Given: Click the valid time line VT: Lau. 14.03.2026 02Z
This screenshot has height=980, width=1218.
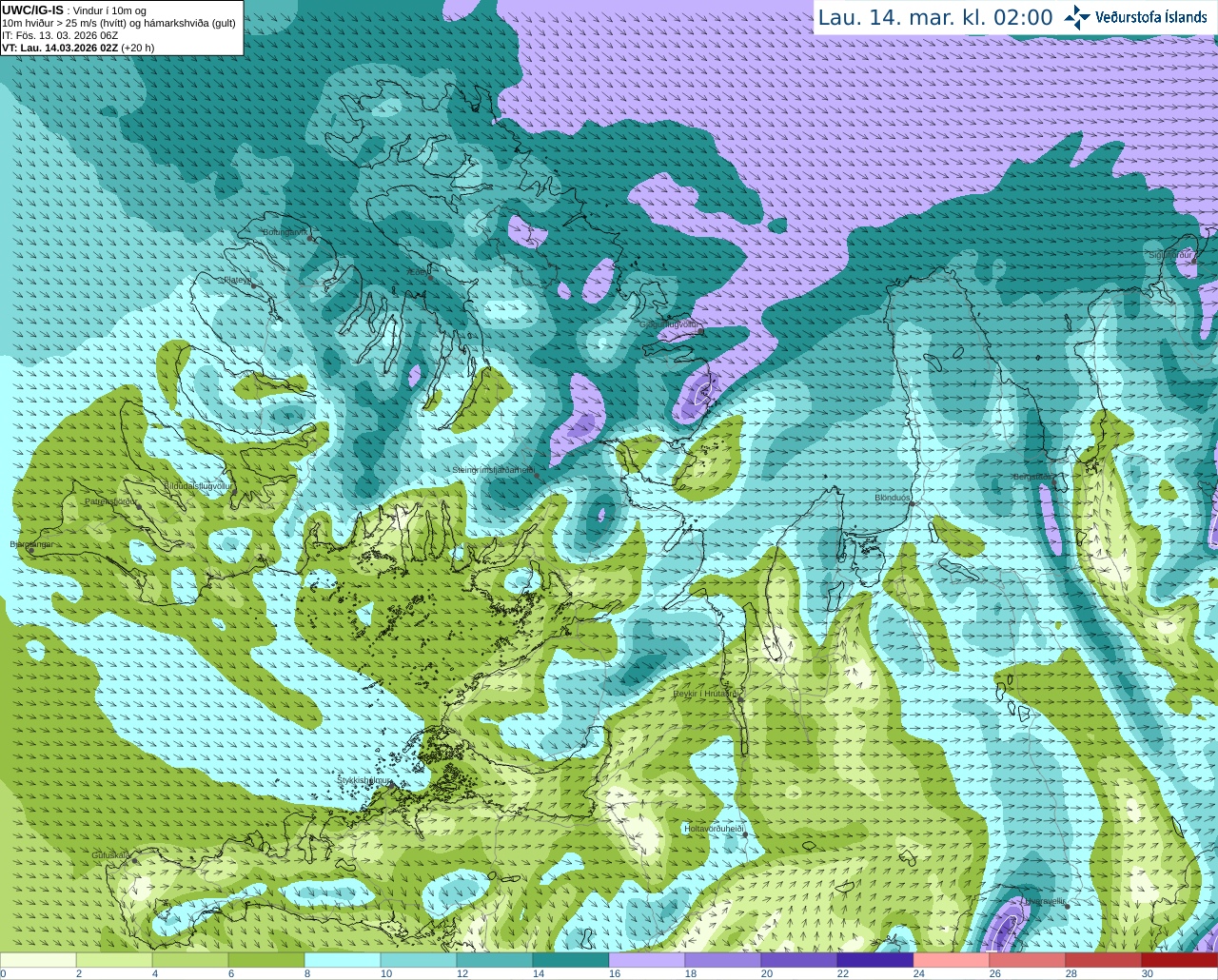Looking at the screenshot, I should tap(78, 48).
